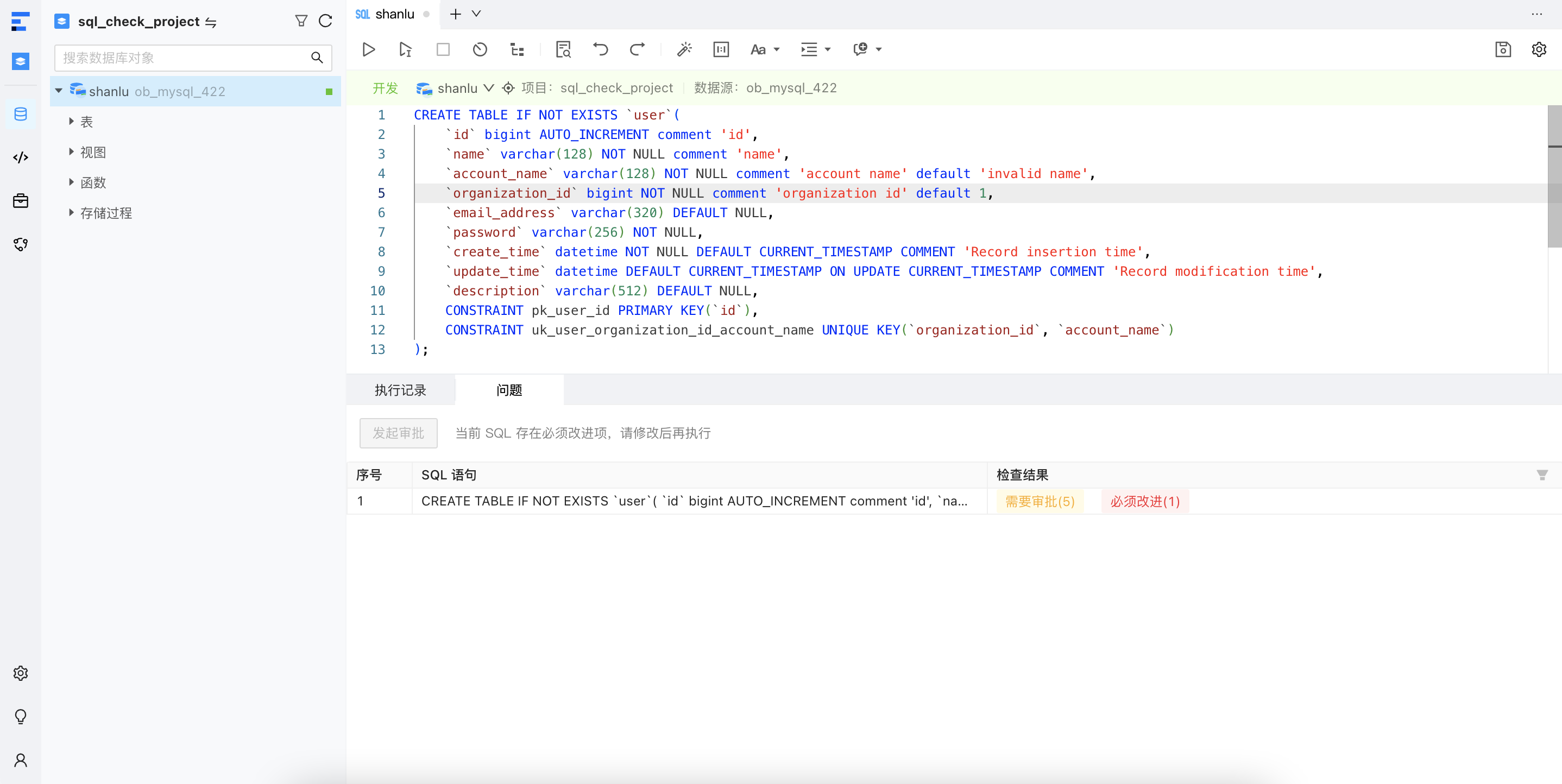Screen dimensions: 1562x784
Task: Click the lightbulb tips icon
Action: point(21,717)
